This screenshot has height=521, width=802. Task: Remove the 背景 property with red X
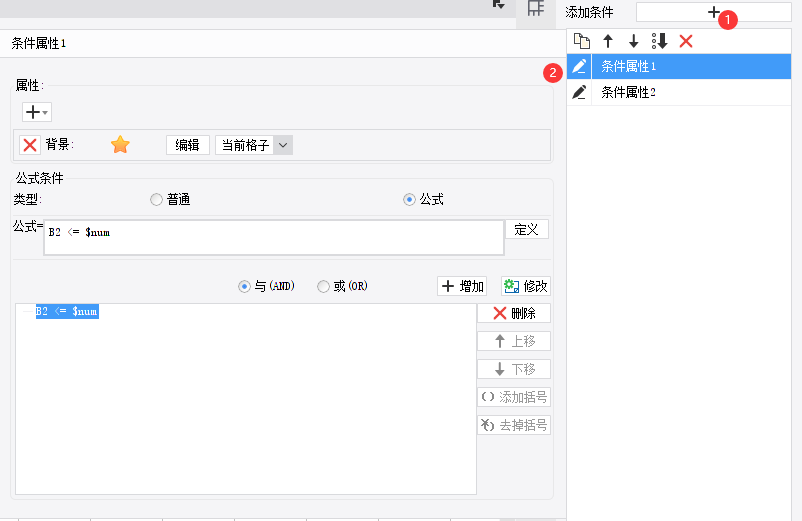pos(30,145)
